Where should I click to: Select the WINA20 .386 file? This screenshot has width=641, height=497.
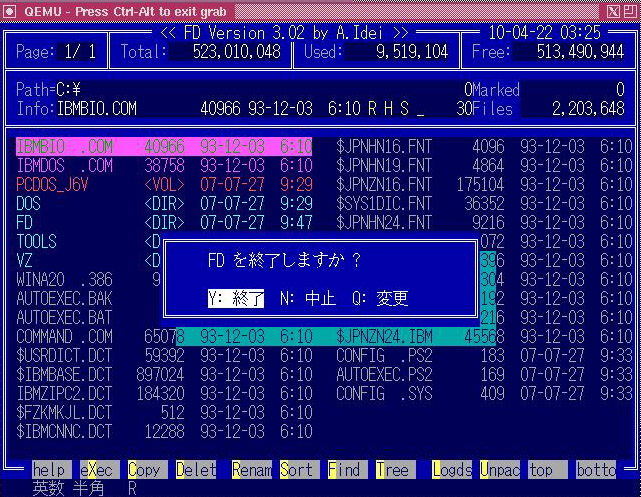point(88,280)
